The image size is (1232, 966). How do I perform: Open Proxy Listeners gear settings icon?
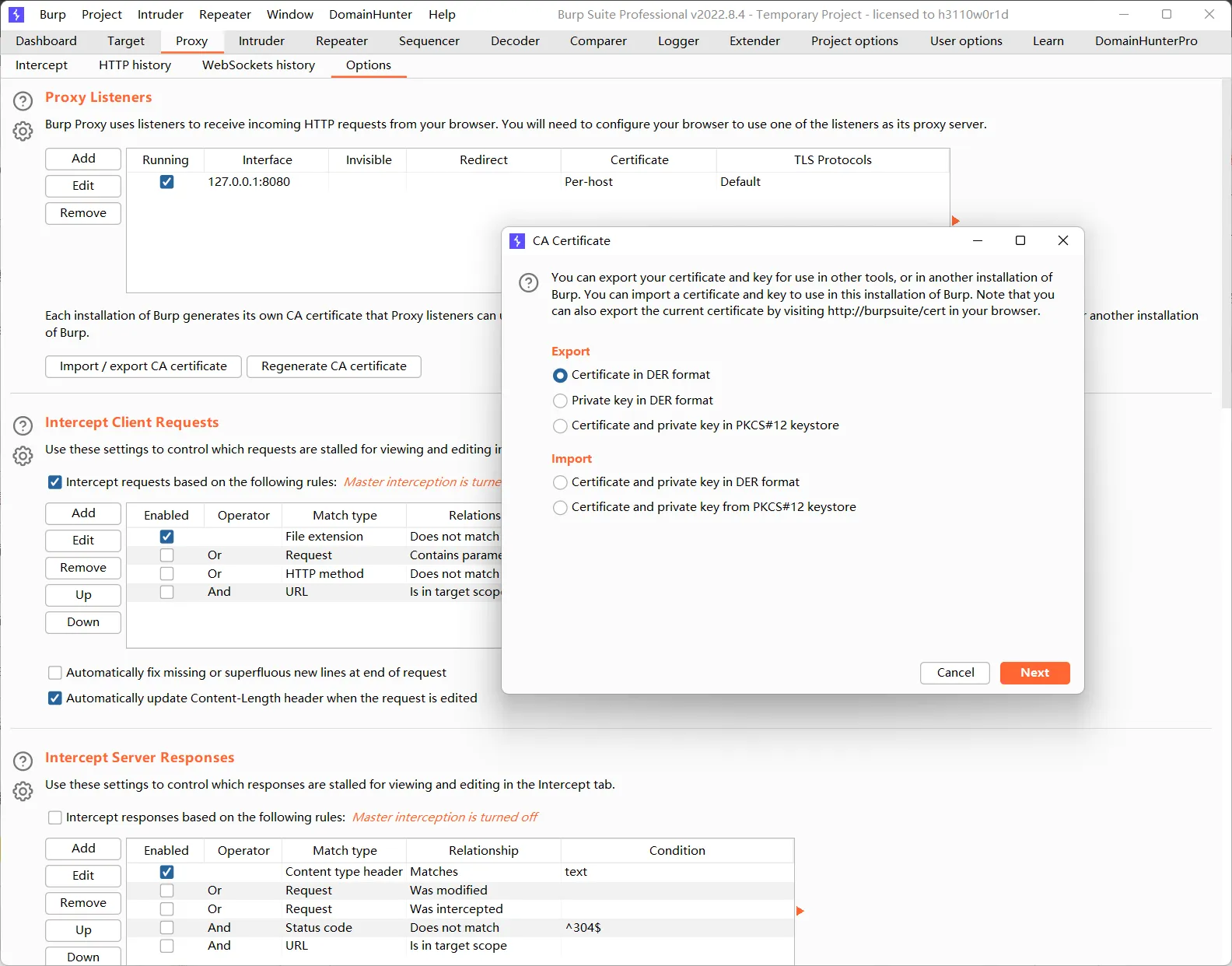click(23, 131)
